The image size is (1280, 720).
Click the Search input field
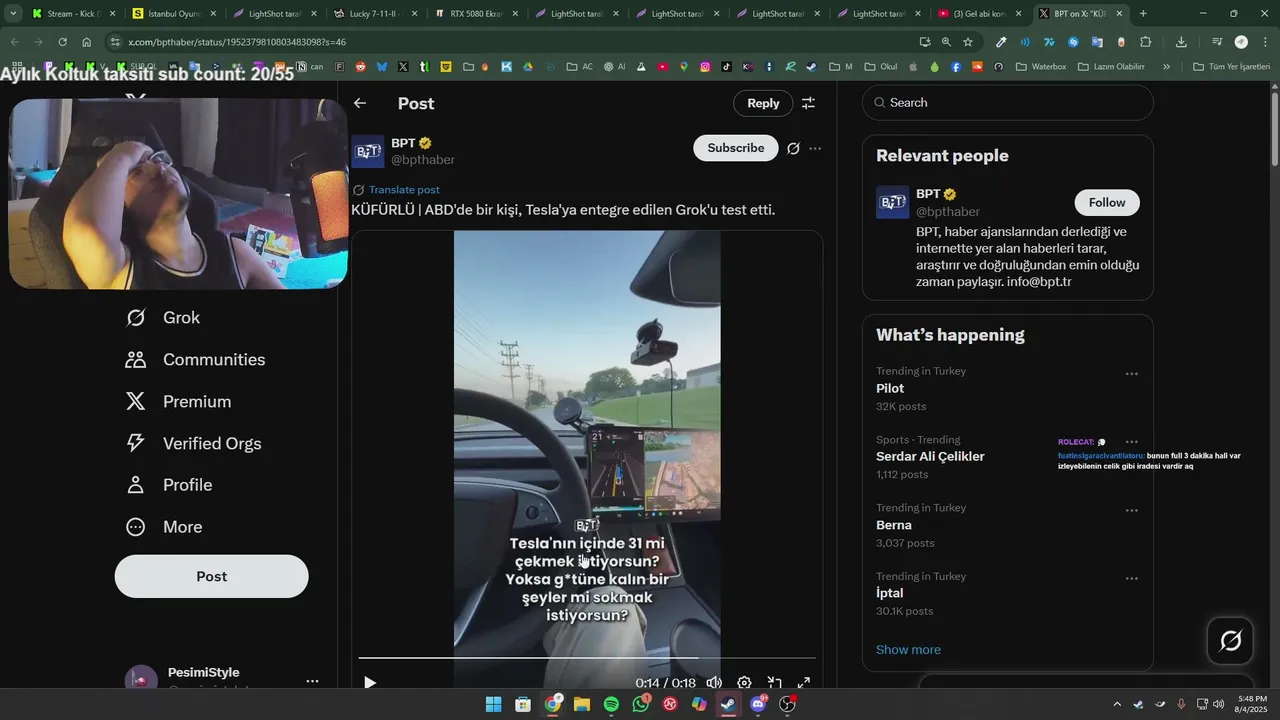point(1008,103)
